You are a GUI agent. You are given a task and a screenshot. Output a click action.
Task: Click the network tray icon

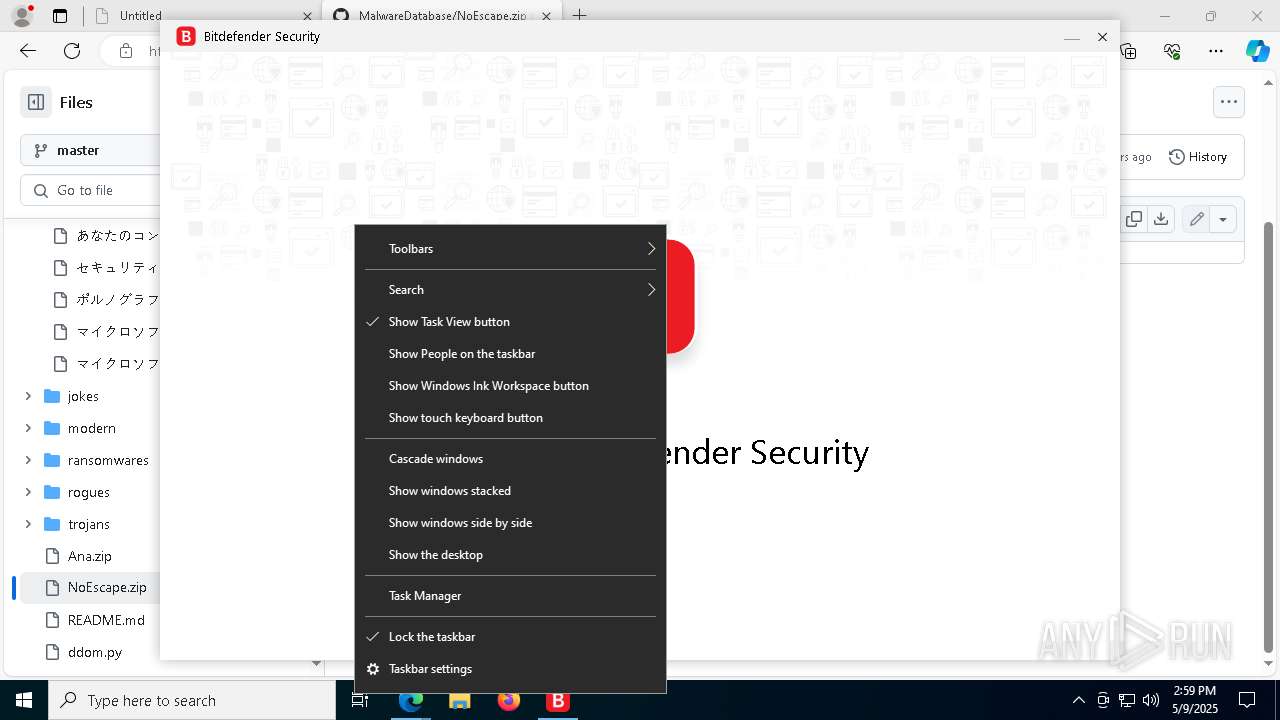click(1127, 700)
